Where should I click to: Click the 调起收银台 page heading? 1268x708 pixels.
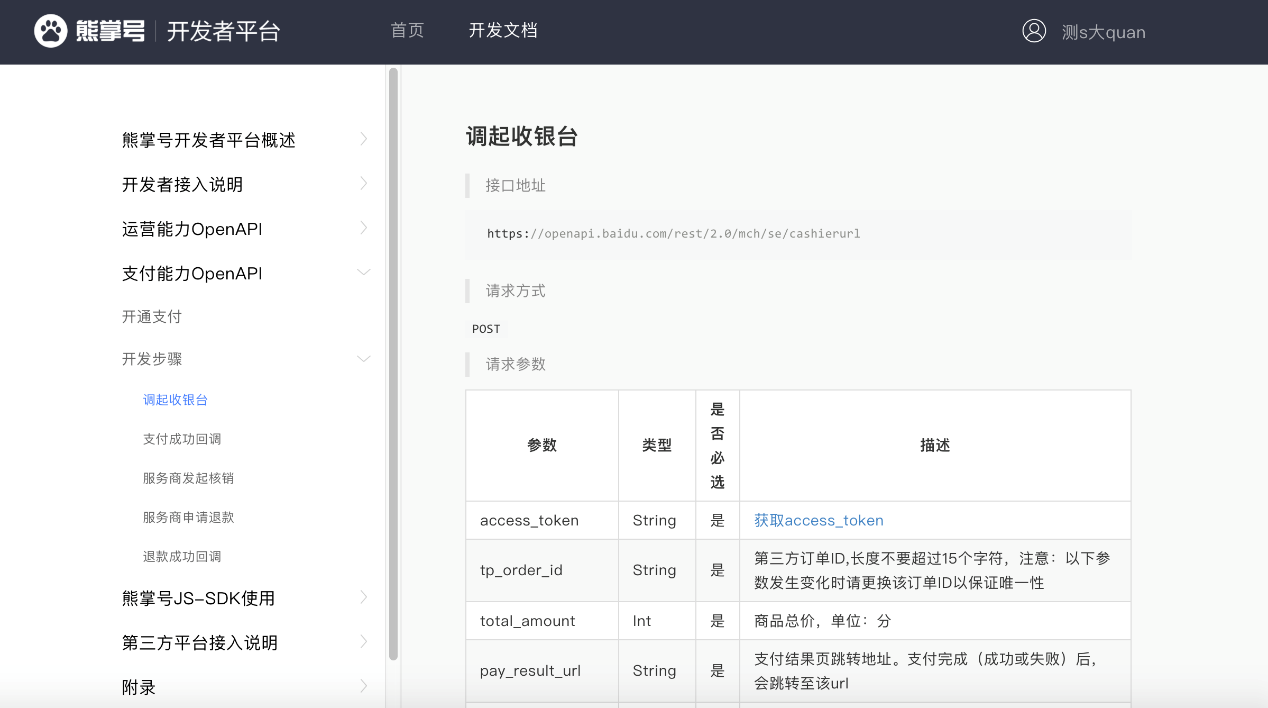click(522, 137)
